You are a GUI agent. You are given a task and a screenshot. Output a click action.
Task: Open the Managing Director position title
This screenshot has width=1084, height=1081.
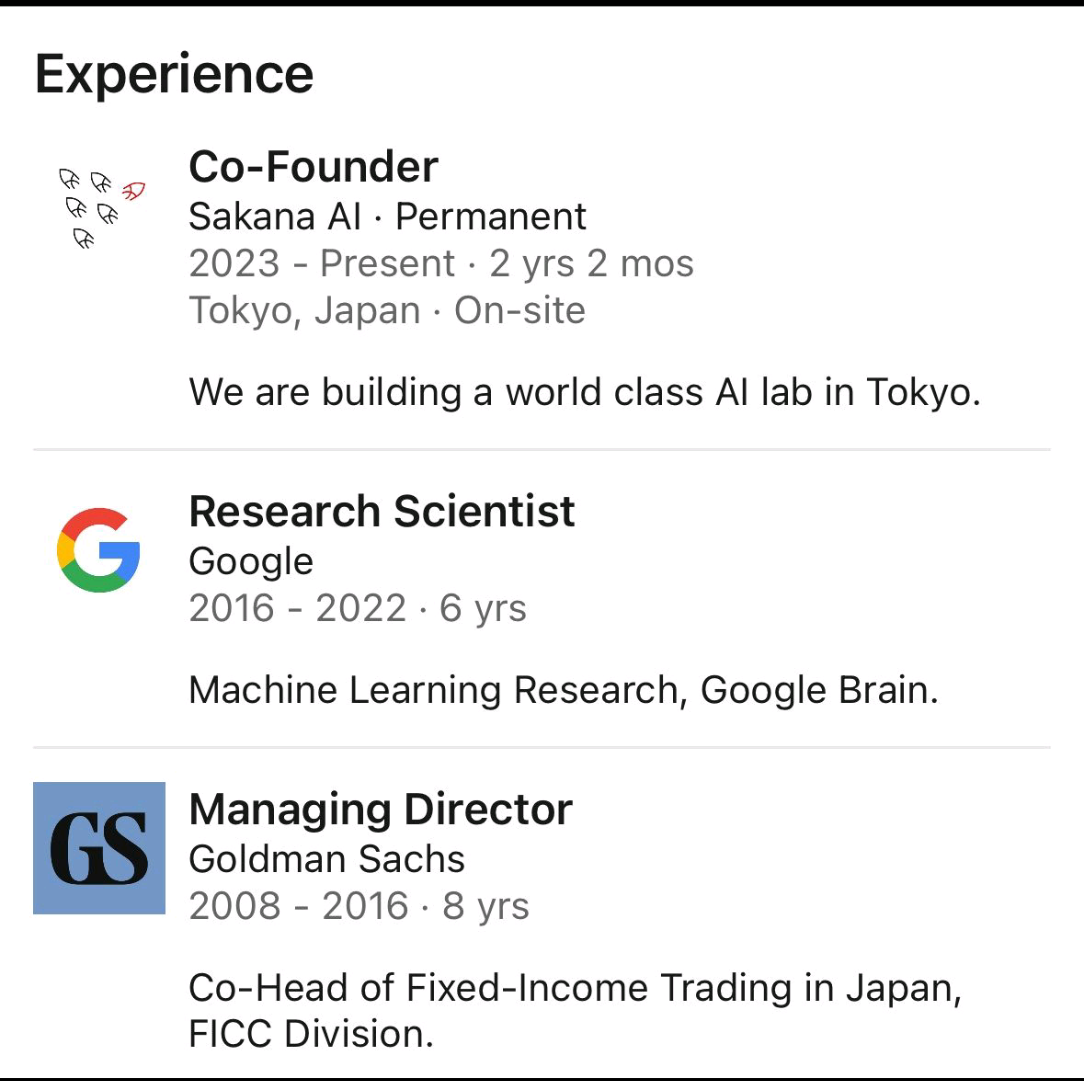click(x=380, y=810)
